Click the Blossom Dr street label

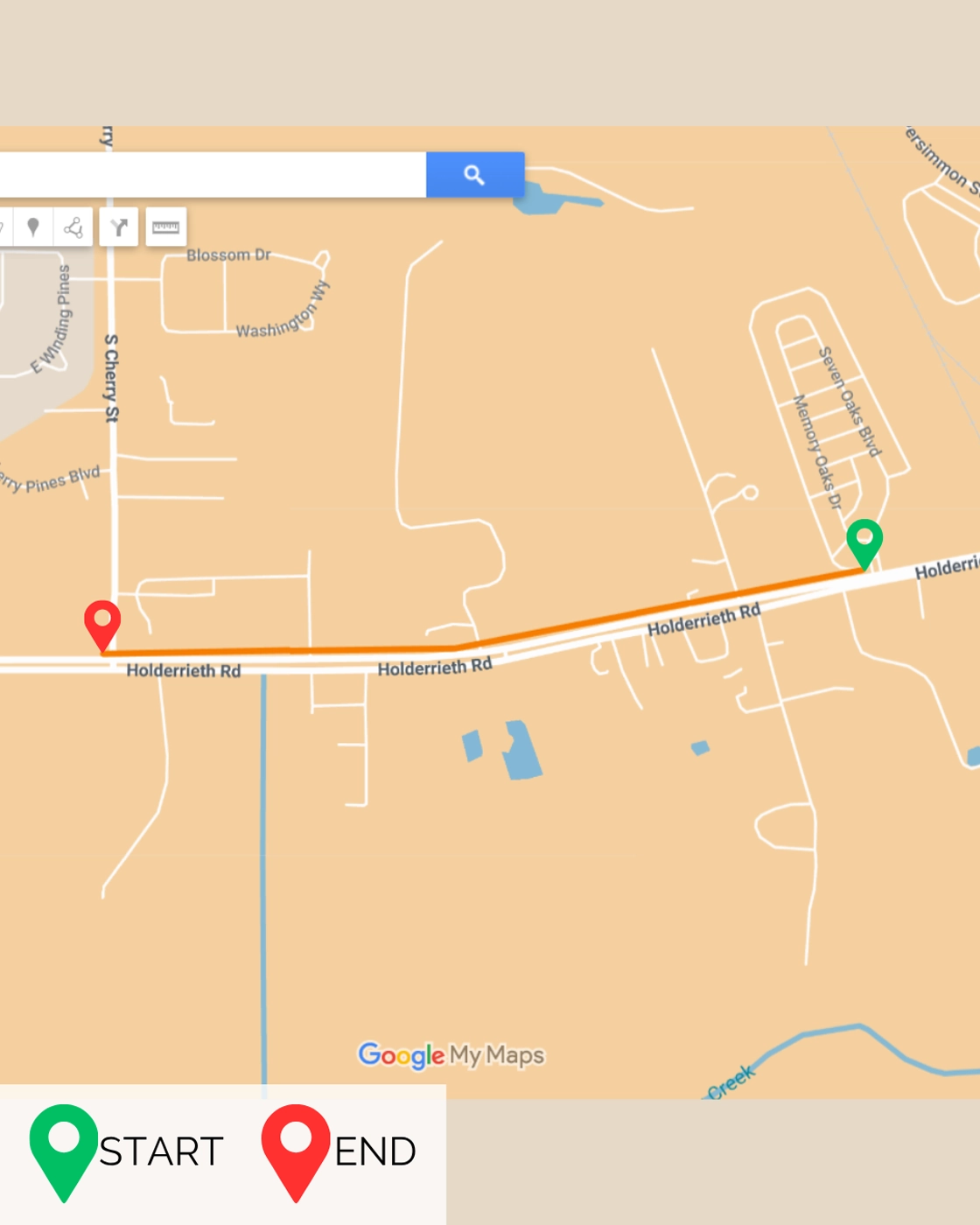[228, 255]
